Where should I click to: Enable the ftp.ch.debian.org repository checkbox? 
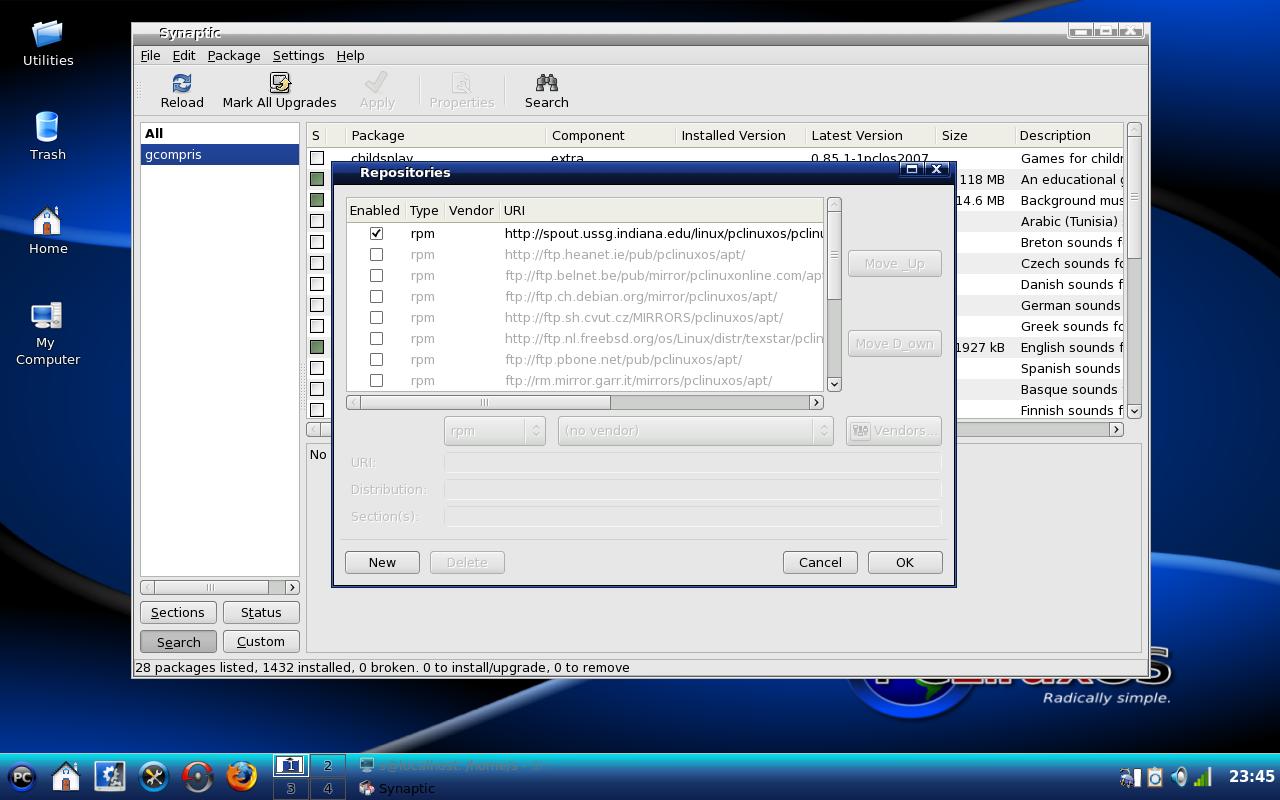376,296
